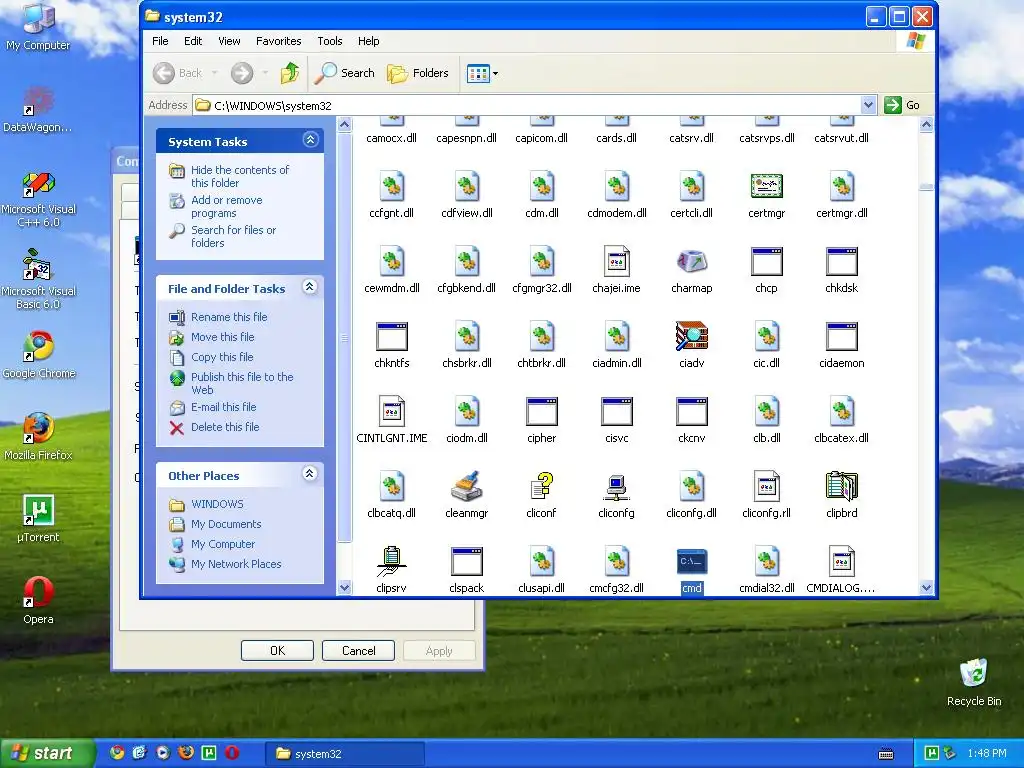
Task: Open the Help menu
Action: click(368, 41)
